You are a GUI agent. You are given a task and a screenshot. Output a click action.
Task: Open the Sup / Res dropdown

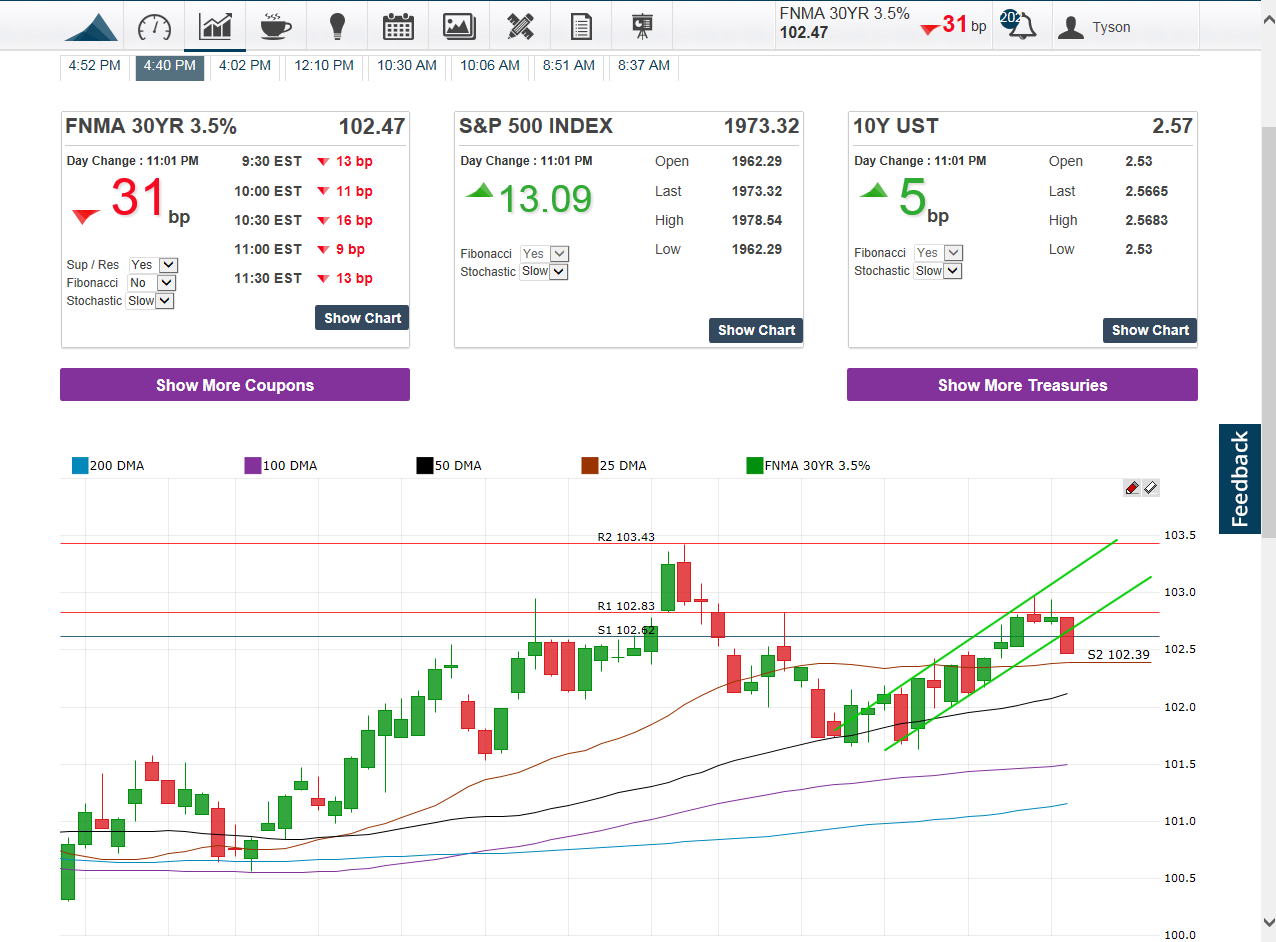coord(154,265)
